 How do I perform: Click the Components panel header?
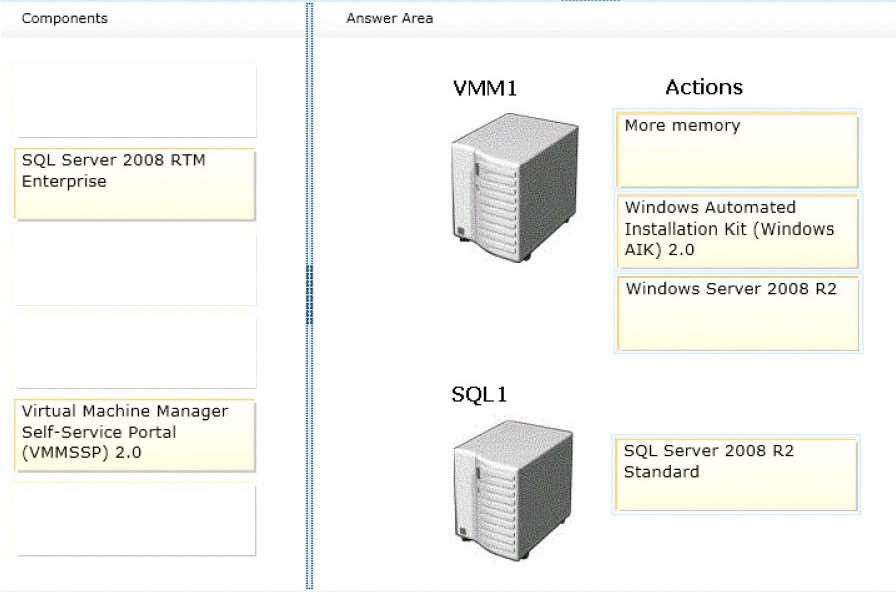point(65,18)
